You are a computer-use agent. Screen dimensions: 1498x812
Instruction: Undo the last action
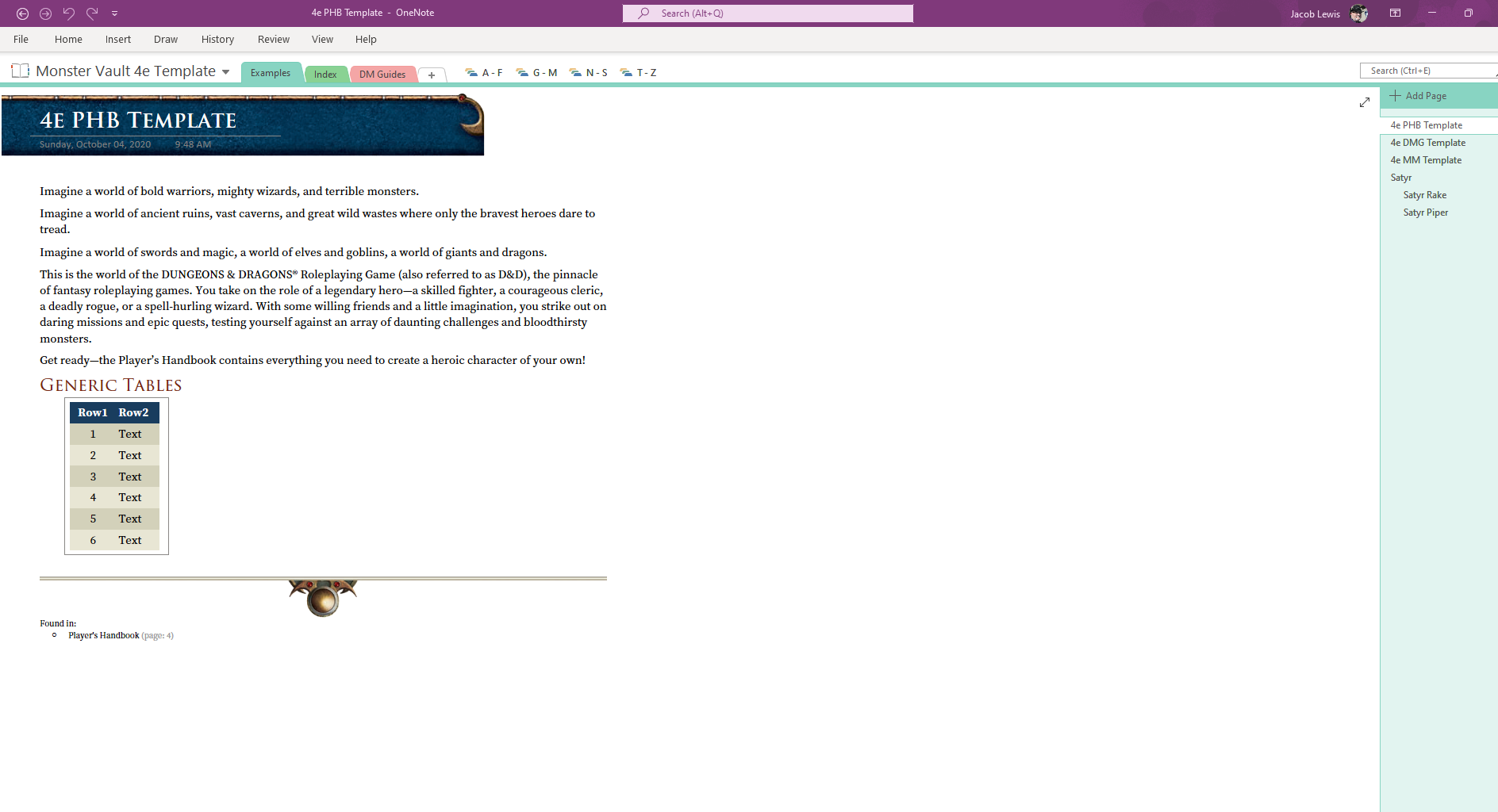pyautogui.click(x=68, y=13)
